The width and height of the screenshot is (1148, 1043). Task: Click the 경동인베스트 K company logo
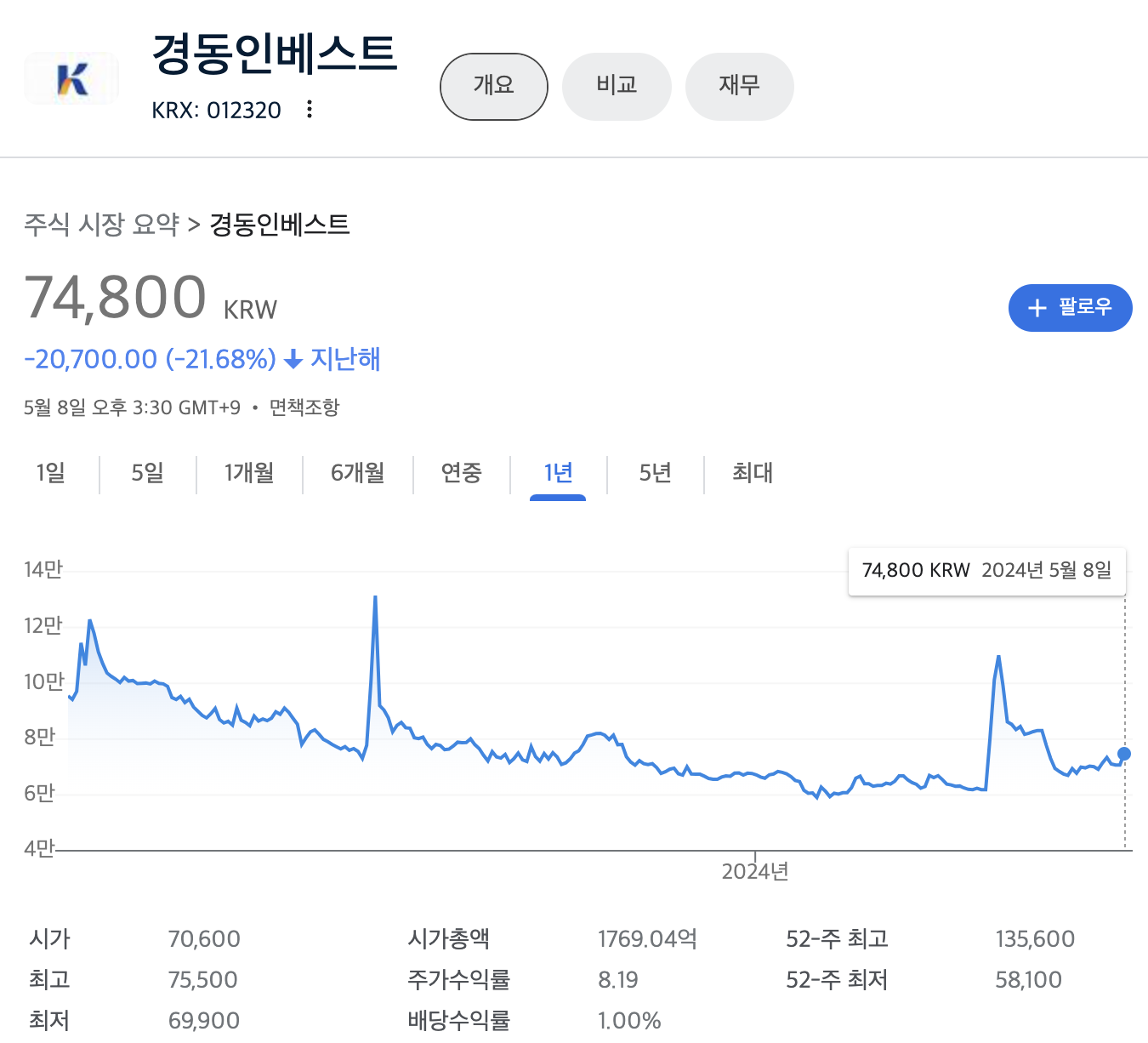coord(71,79)
